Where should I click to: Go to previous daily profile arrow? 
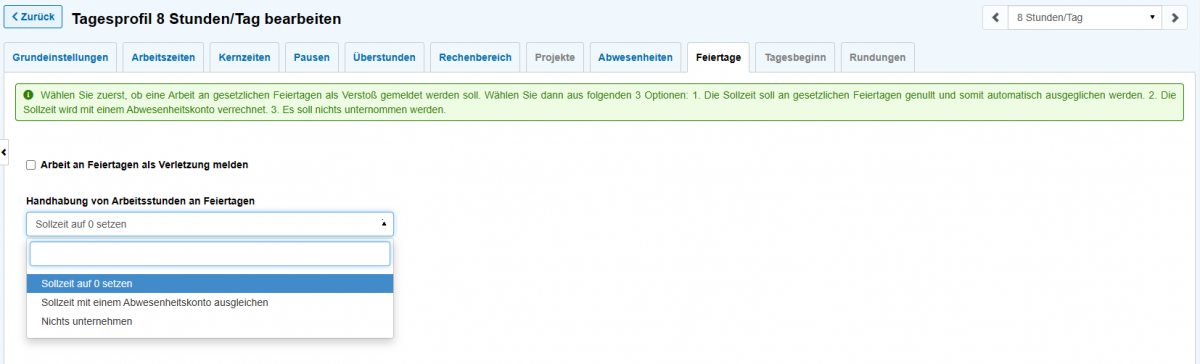point(995,17)
